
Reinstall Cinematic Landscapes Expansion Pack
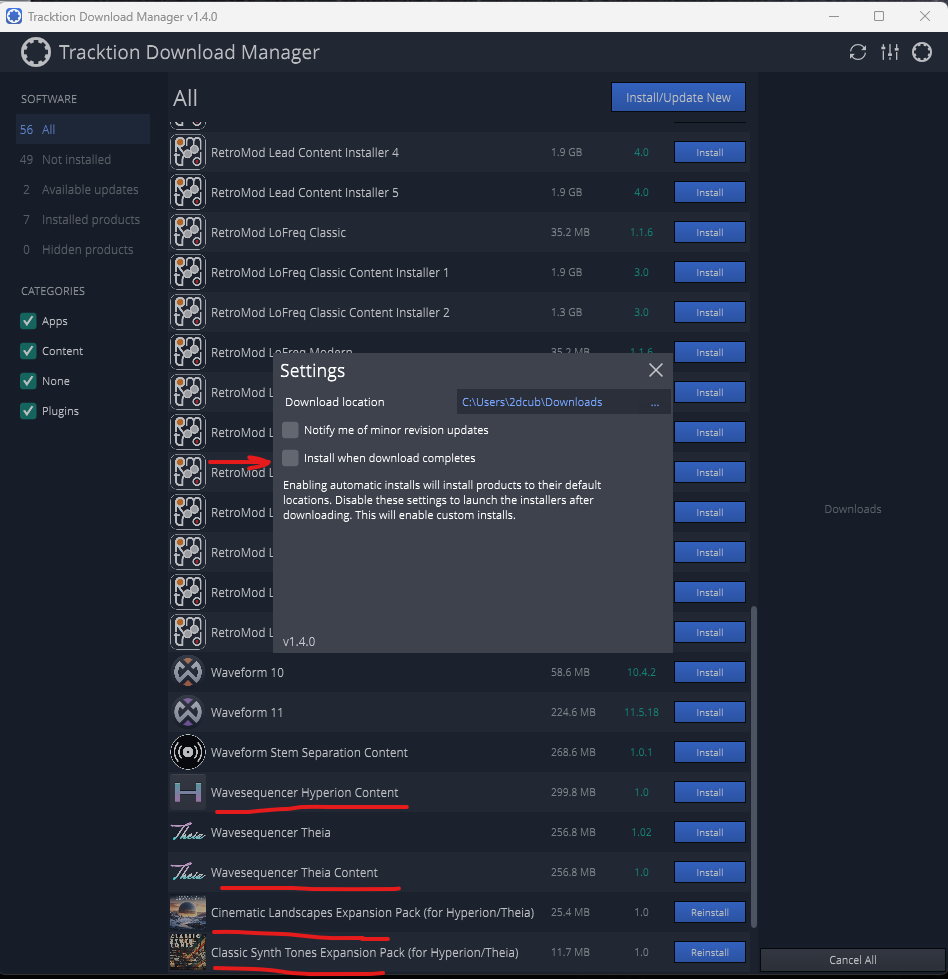709,912
